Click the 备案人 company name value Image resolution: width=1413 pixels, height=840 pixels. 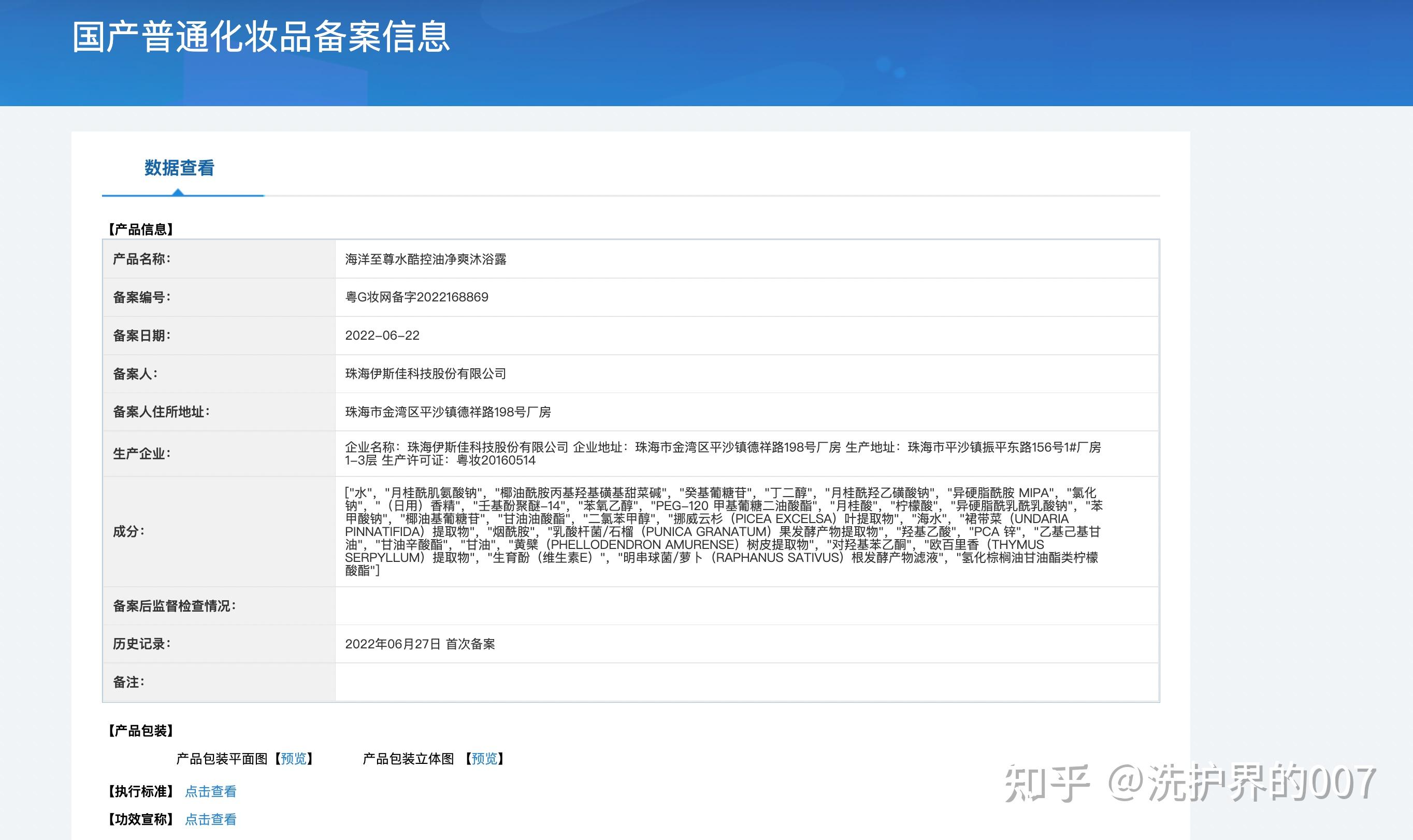[x=426, y=373]
